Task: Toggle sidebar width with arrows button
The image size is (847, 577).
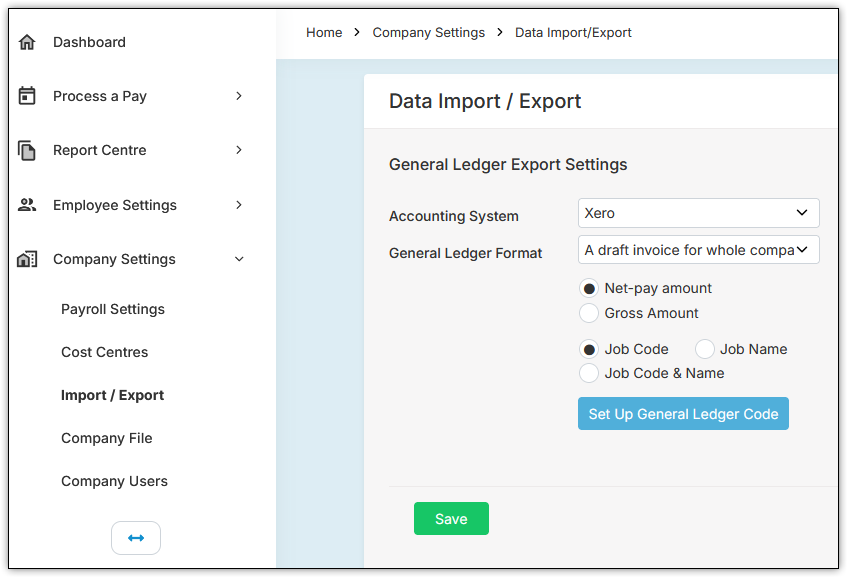Action: point(136,538)
